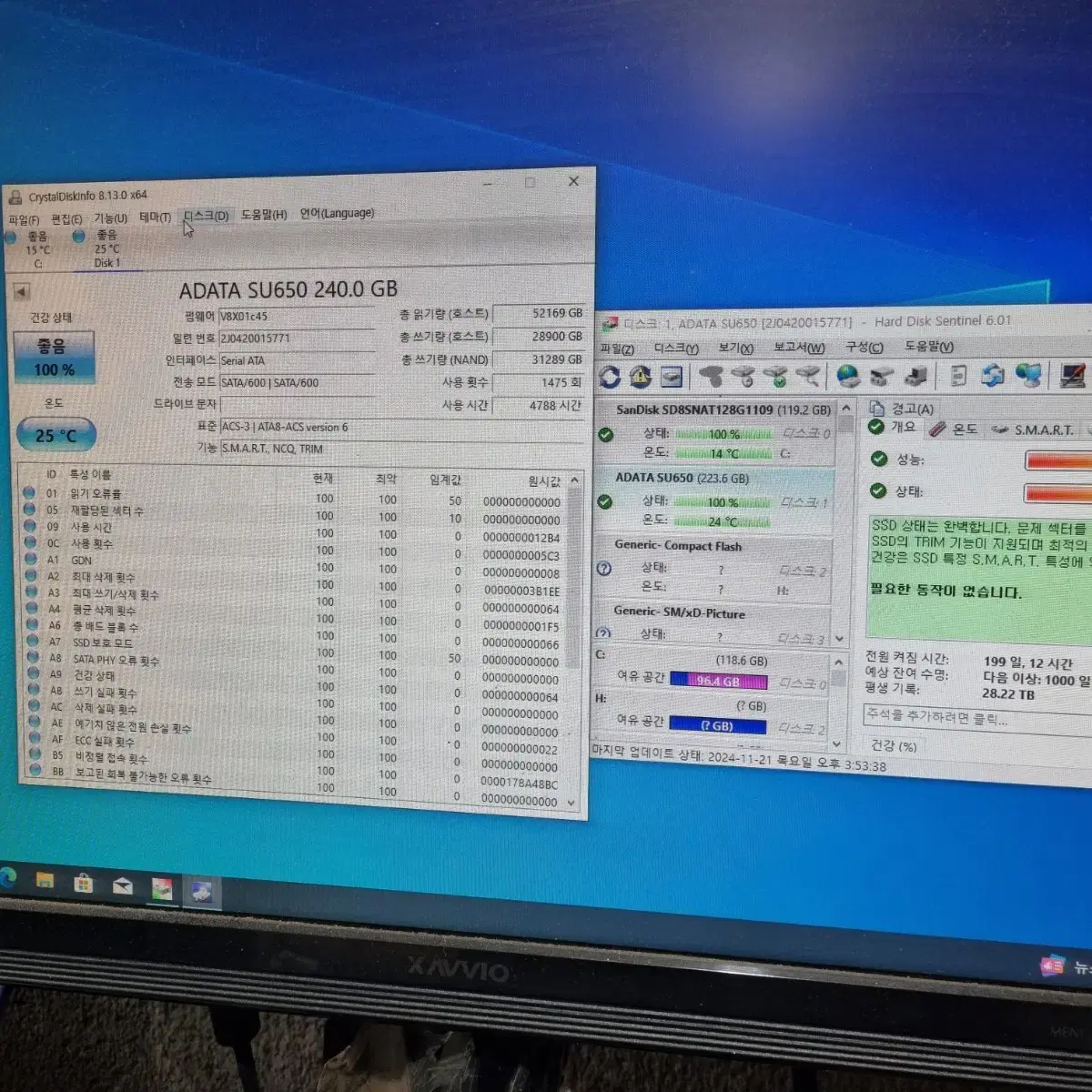The width and height of the screenshot is (1092, 1092).
Task: Click the disk icon with the clock badge
Action: pyautogui.click(x=744, y=376)
